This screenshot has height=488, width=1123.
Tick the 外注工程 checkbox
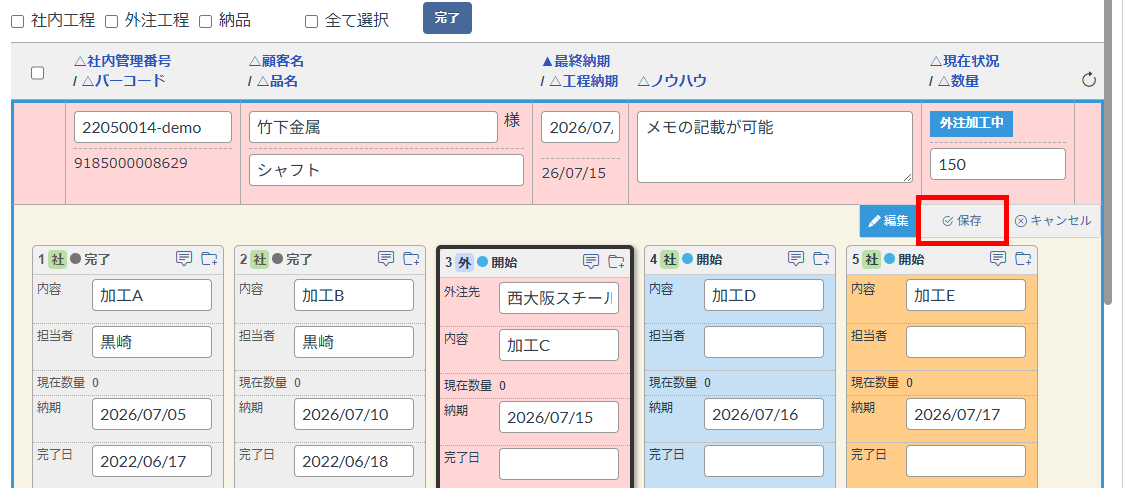(x=112, y=21)
